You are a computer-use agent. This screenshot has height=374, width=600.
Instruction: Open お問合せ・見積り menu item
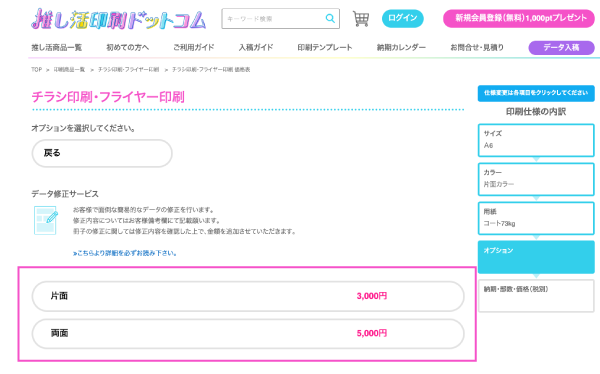pos(477,47)
